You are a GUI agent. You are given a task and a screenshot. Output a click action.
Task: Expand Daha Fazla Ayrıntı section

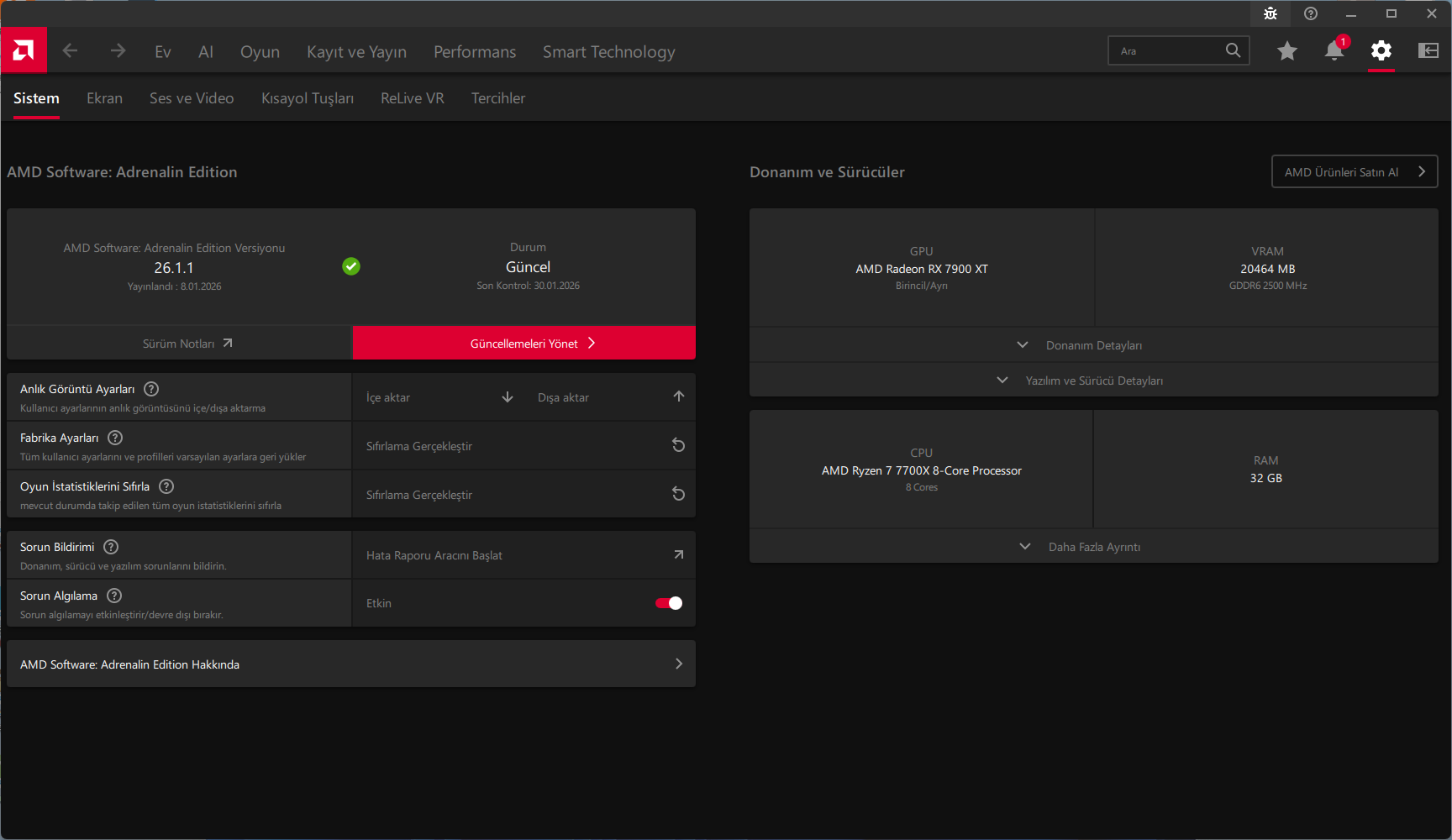click(x=1093, y=547)
